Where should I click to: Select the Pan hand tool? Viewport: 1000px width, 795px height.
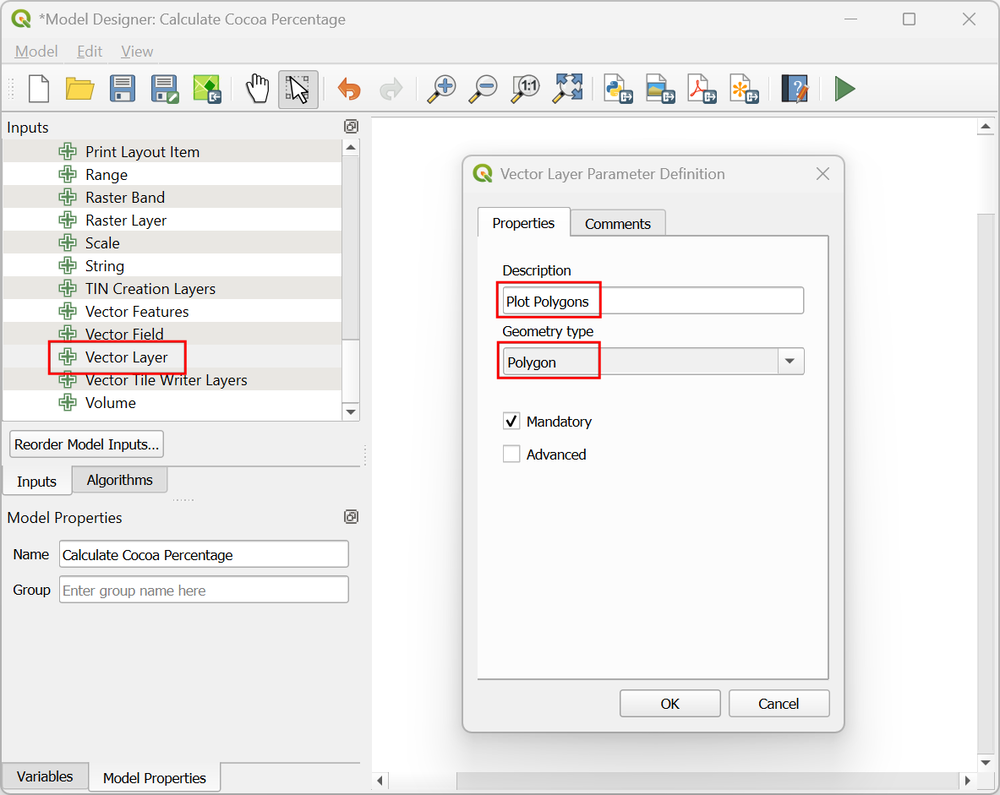point(258,89)
